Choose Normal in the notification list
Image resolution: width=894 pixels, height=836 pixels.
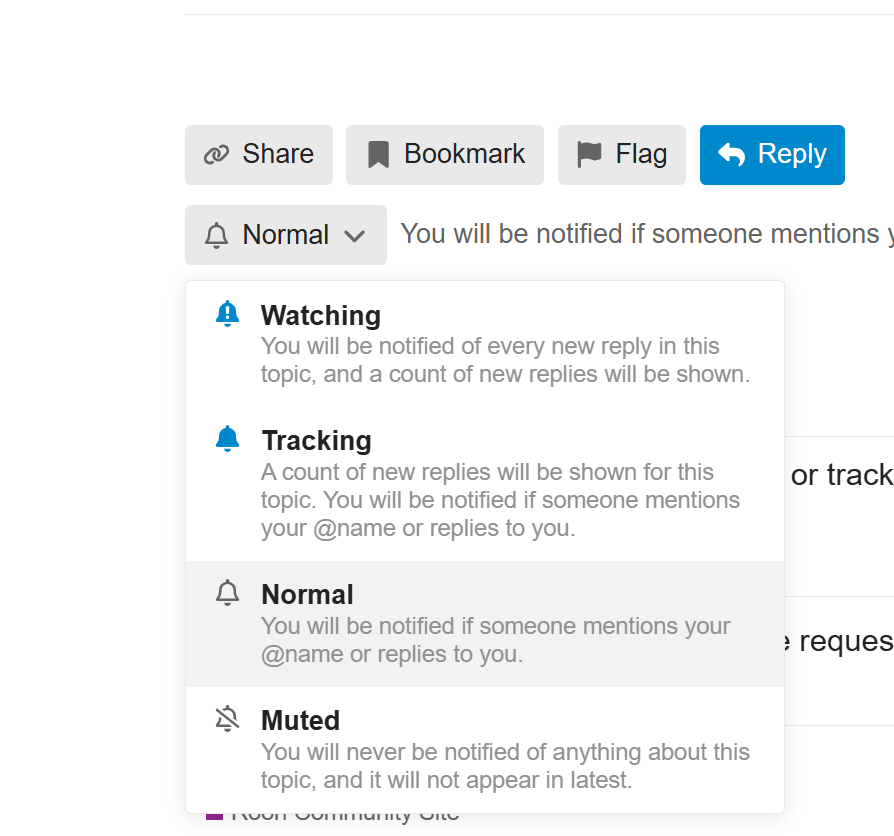point(307,595)
